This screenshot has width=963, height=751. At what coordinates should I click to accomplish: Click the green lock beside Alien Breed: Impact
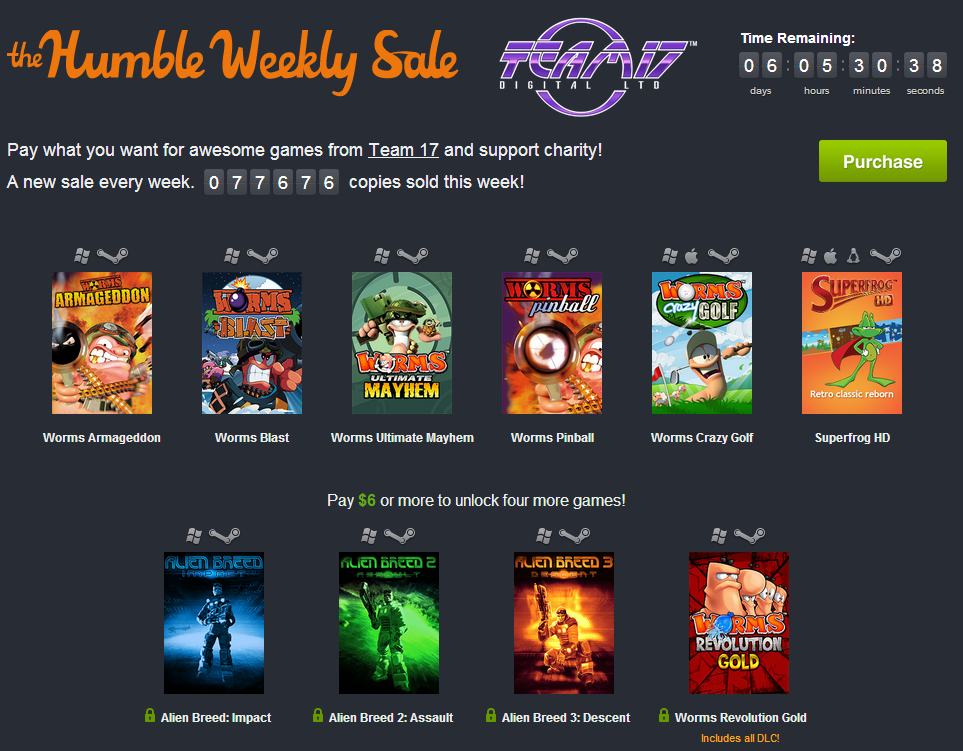tap(149, 715)
